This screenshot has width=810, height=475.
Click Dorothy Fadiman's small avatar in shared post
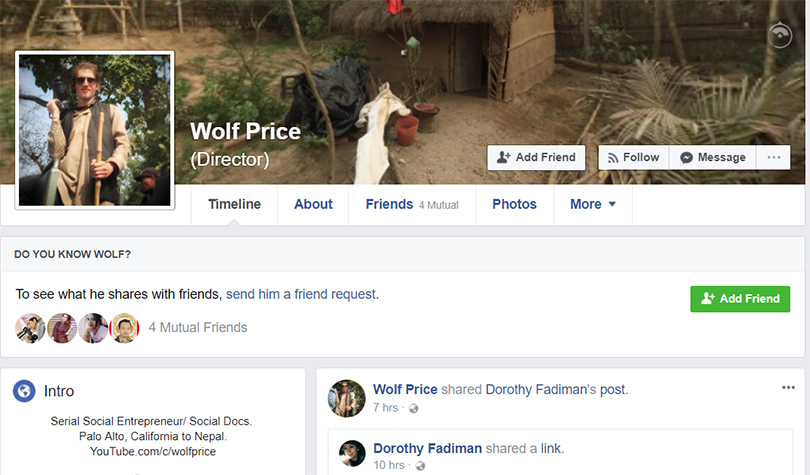click(x=352, y=453)
